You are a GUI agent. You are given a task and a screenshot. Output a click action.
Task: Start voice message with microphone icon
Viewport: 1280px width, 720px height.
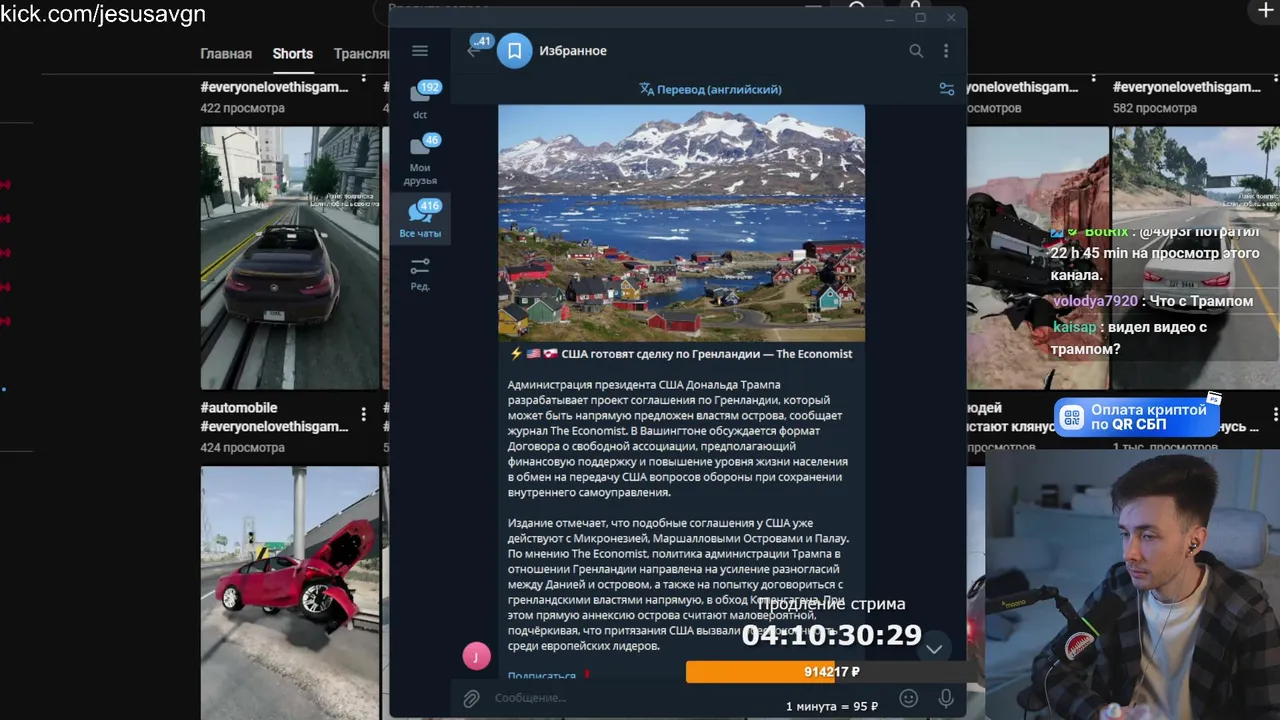945,698
